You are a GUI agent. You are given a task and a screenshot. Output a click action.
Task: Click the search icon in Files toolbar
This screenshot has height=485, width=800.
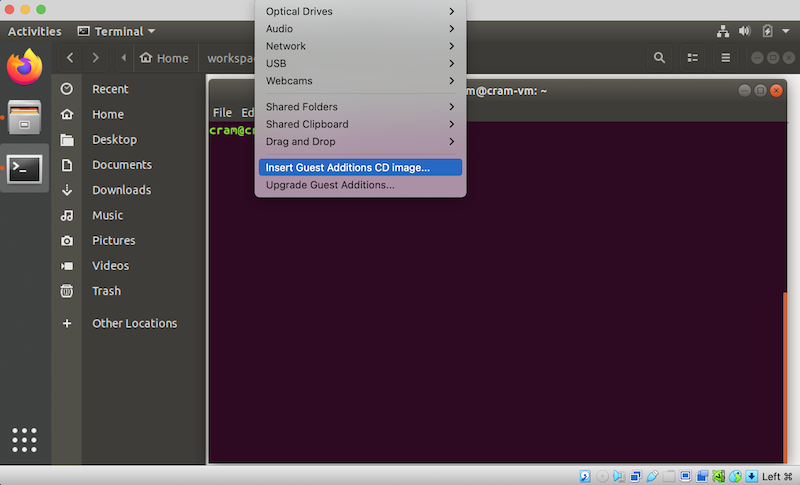659,58
